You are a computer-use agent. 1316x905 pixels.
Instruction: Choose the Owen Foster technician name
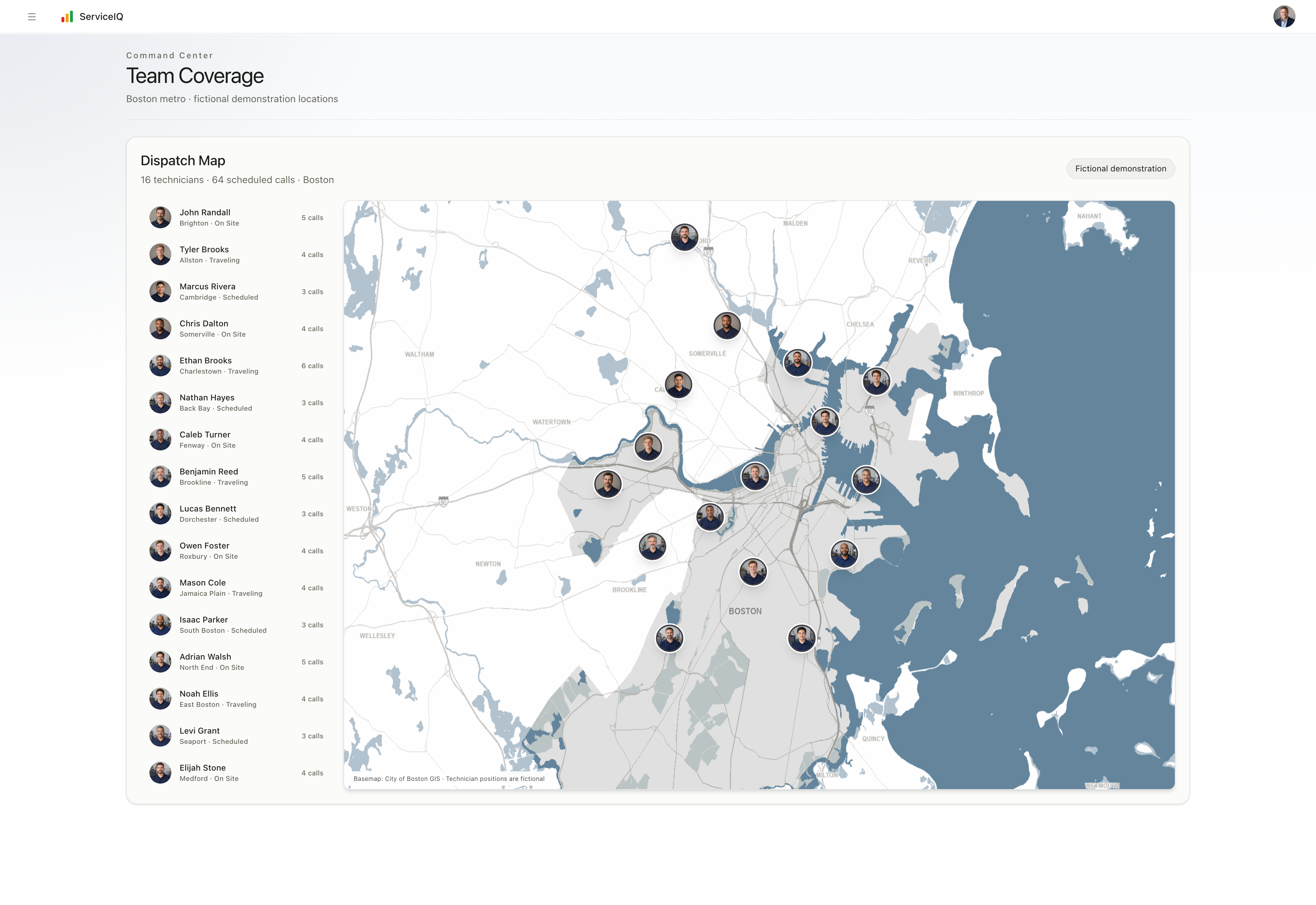pos(205,545)
